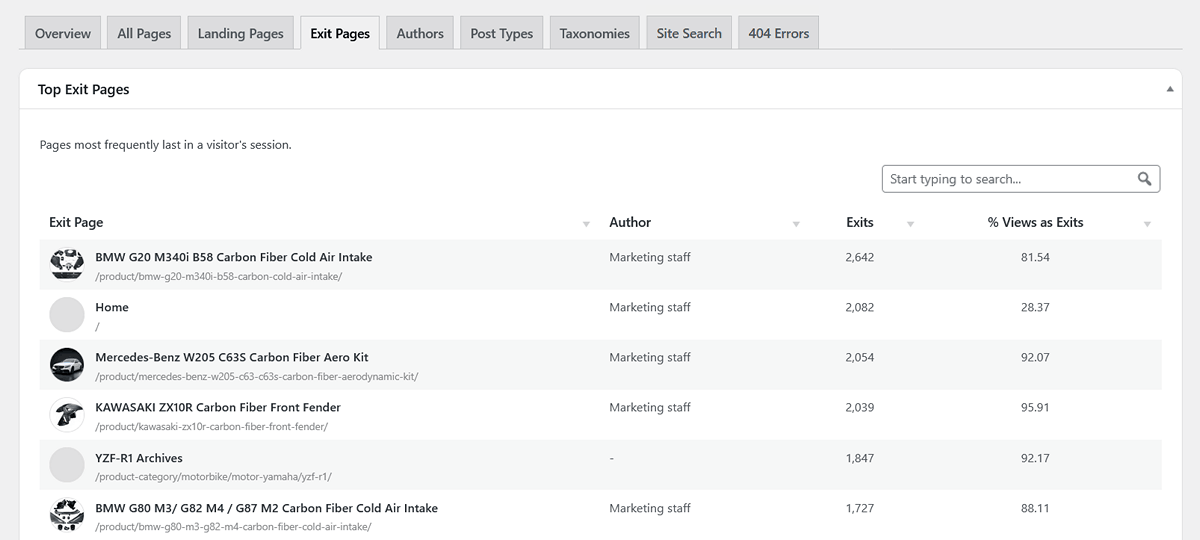The width and height of the screenshot is (1200, 540).
Task: Open the YZF-R1 Archives entry
Action: tap(139, 458)
